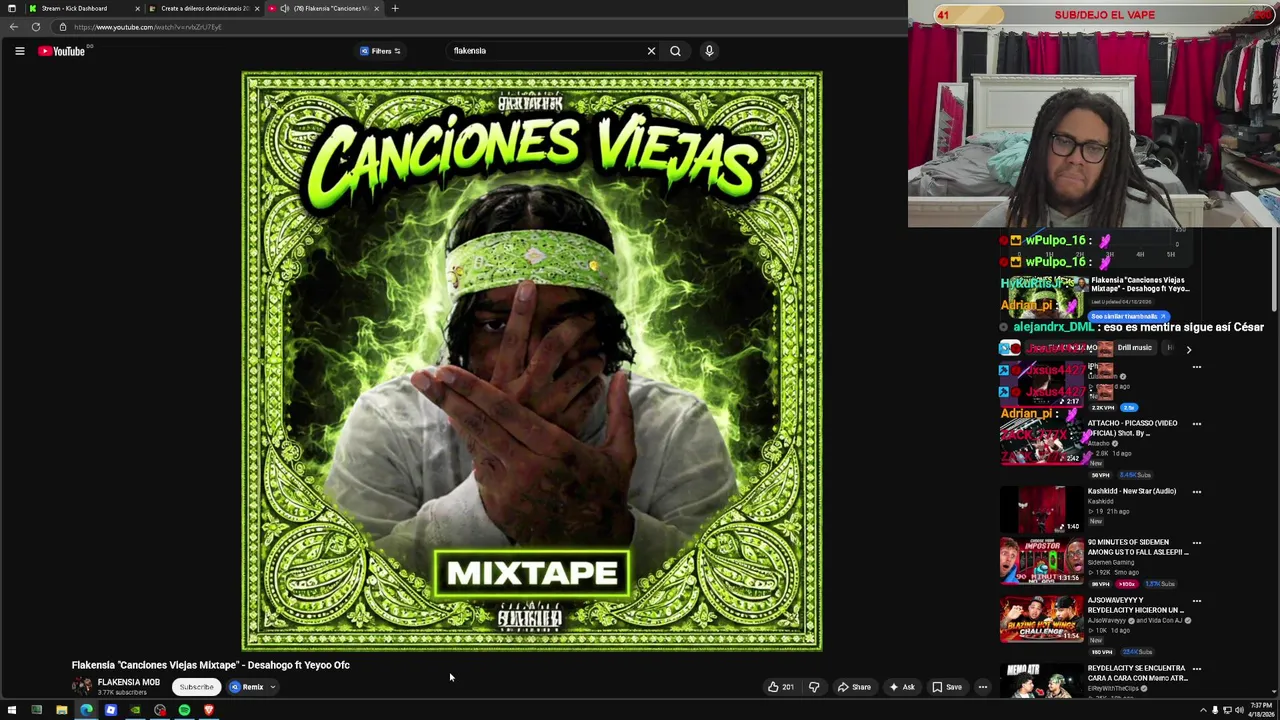Go to YouTube home via logo

(62, 51)
